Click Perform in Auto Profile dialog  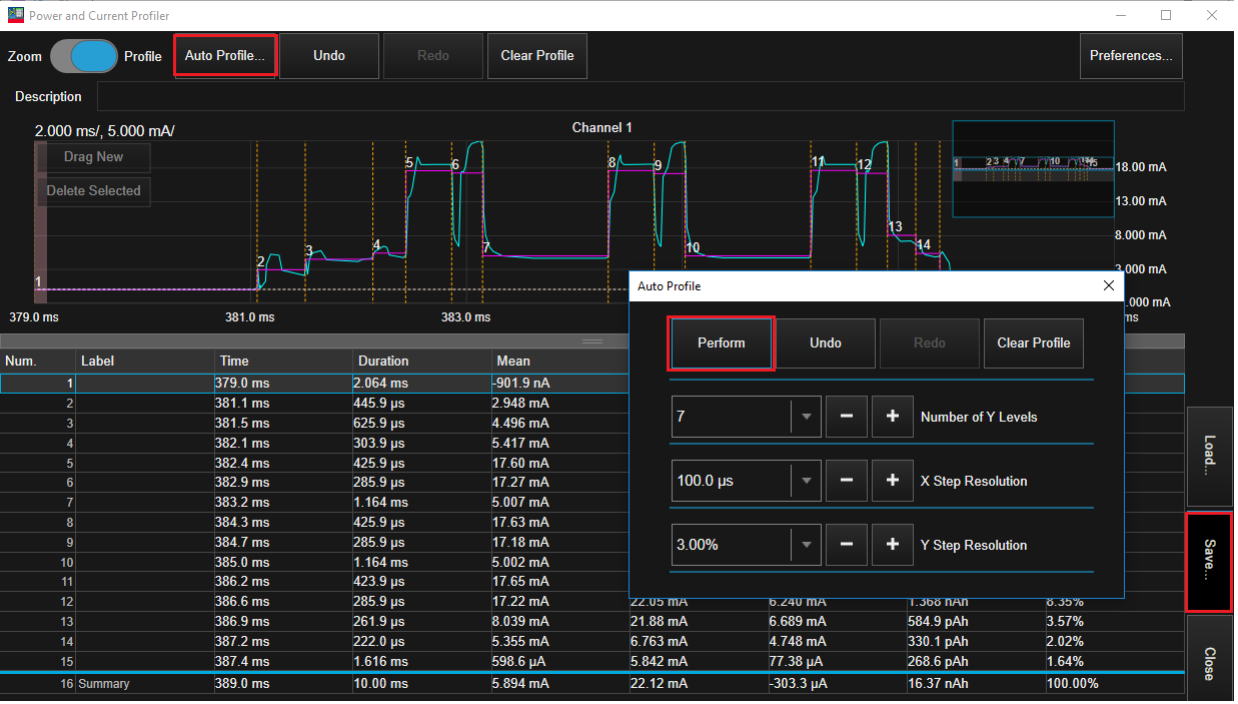(721, 343)
